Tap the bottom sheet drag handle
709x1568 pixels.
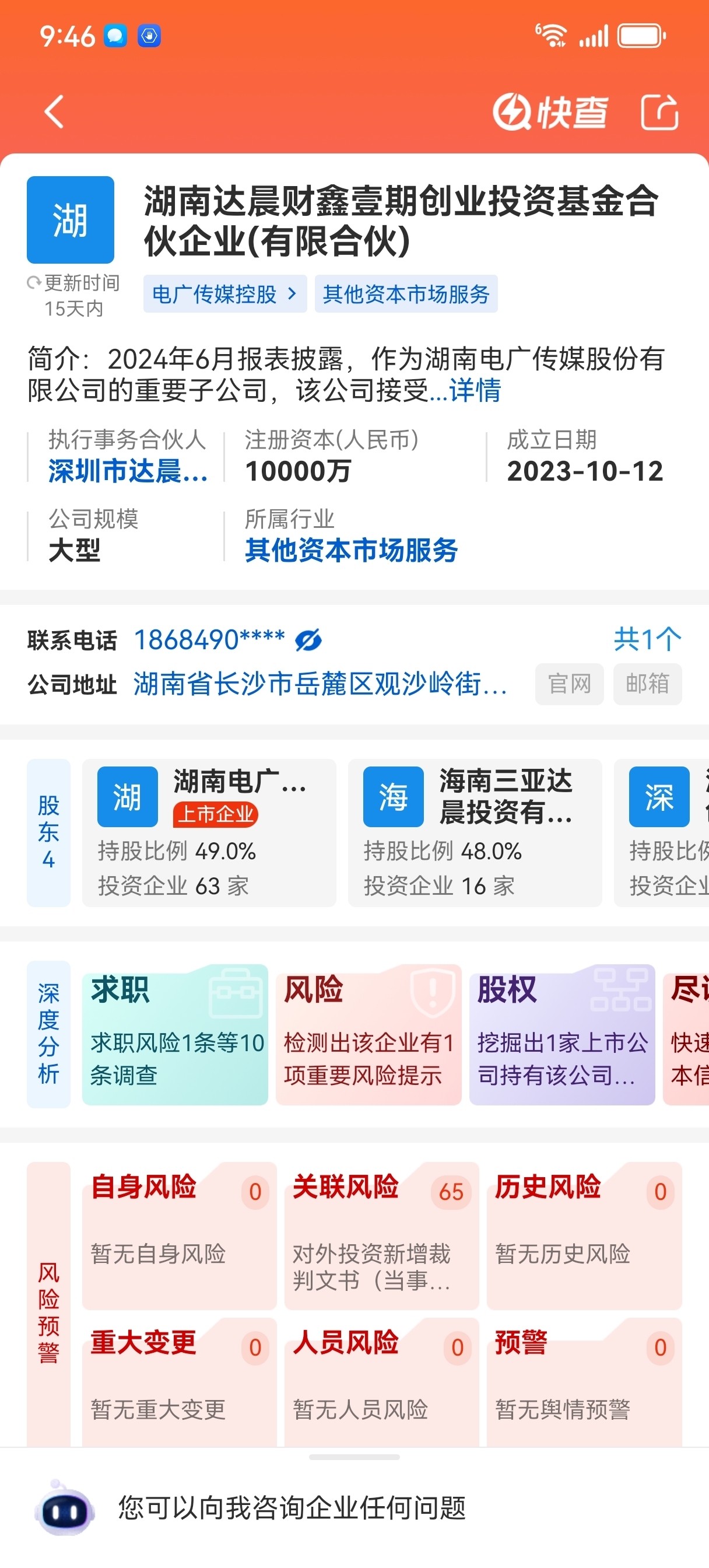(354, 1457)
